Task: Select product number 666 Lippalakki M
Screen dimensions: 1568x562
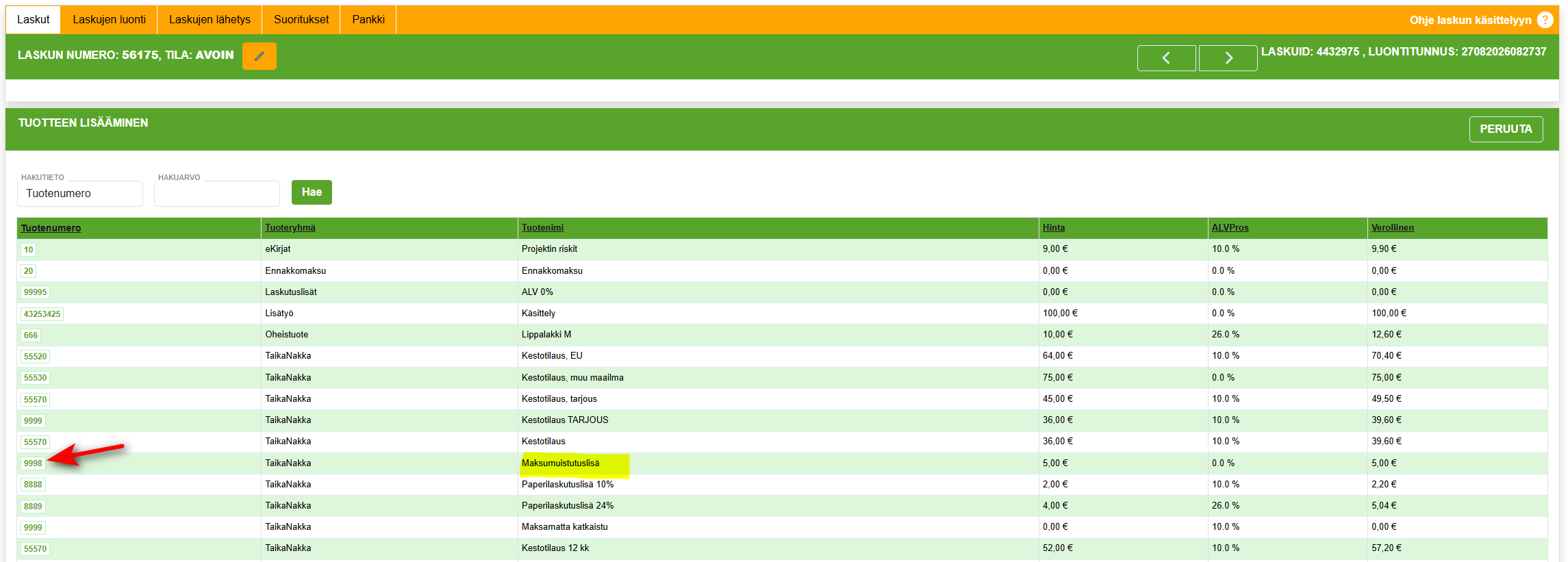Action: 31,335
